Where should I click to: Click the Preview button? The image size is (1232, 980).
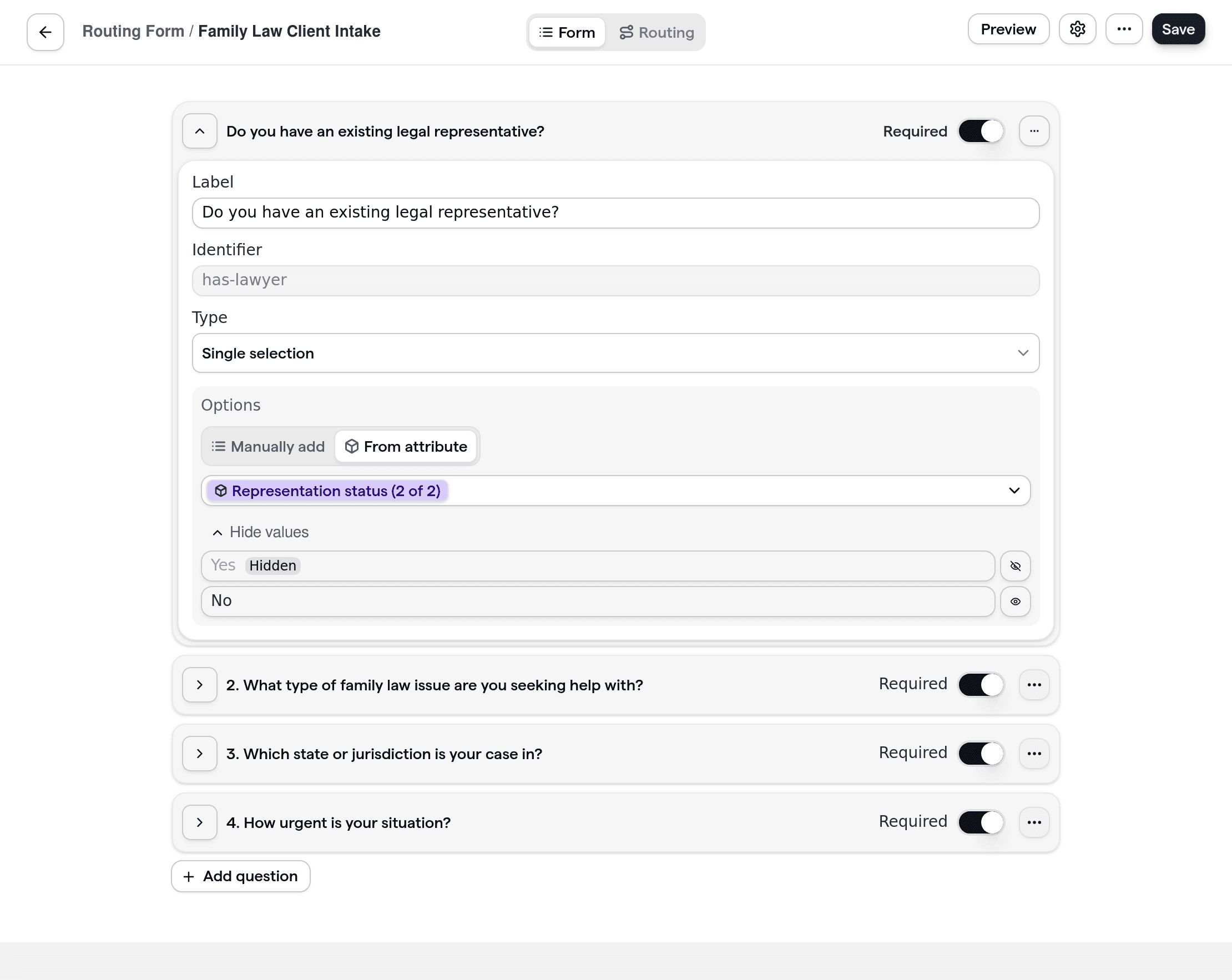point(1007,28)
